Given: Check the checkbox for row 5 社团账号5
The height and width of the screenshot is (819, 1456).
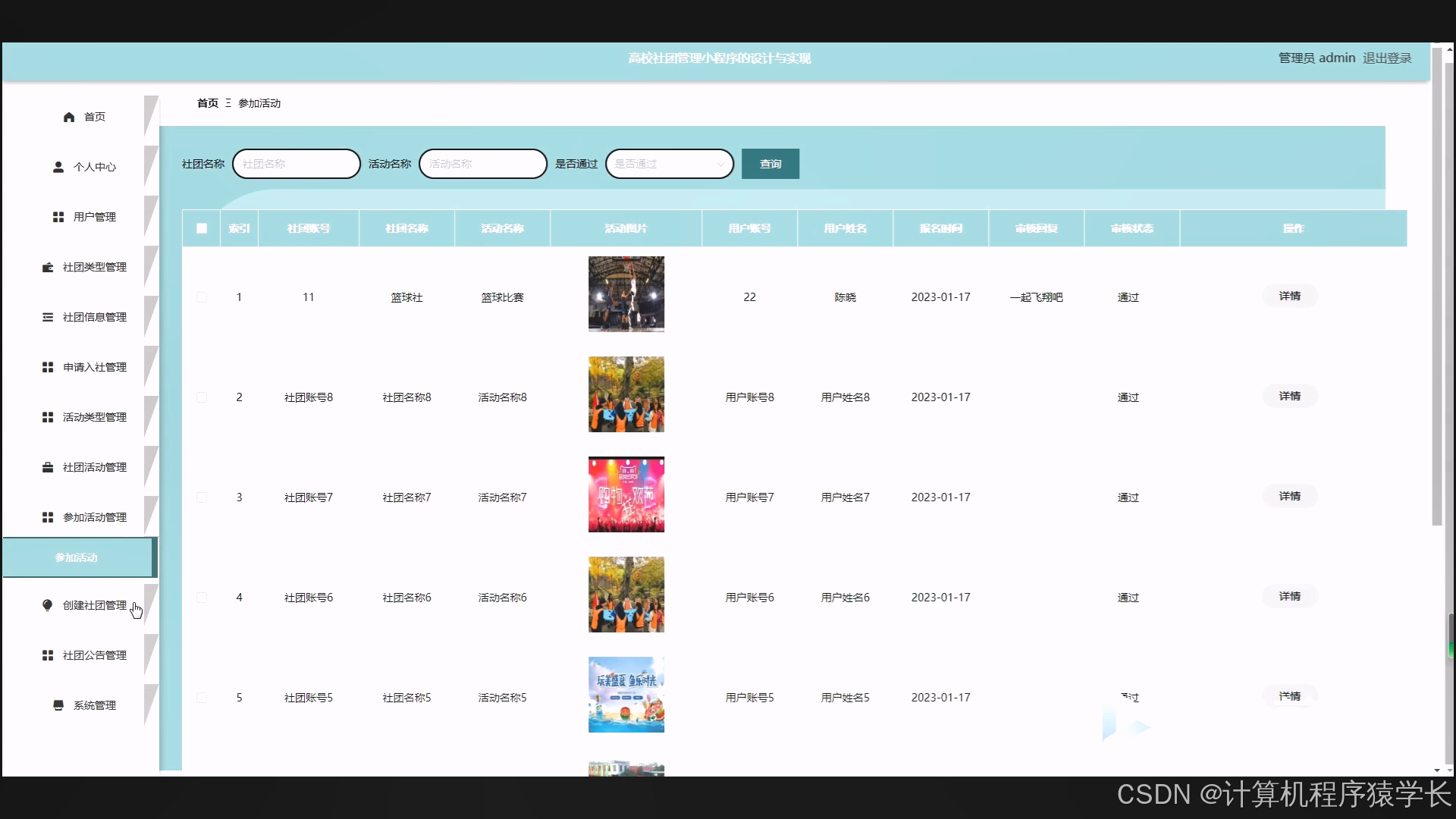Looking at the screenshot, I should coord(202,698).
